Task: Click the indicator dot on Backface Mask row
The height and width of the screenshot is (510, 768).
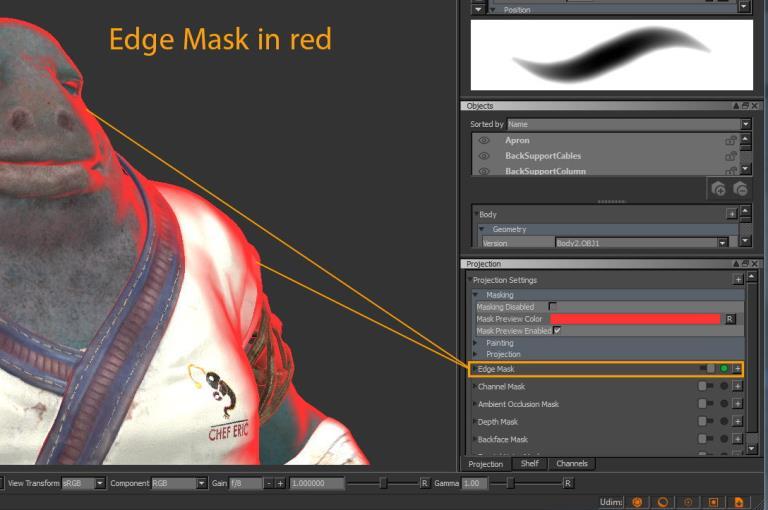Action: pyautogui.click(x=724, y=439)
